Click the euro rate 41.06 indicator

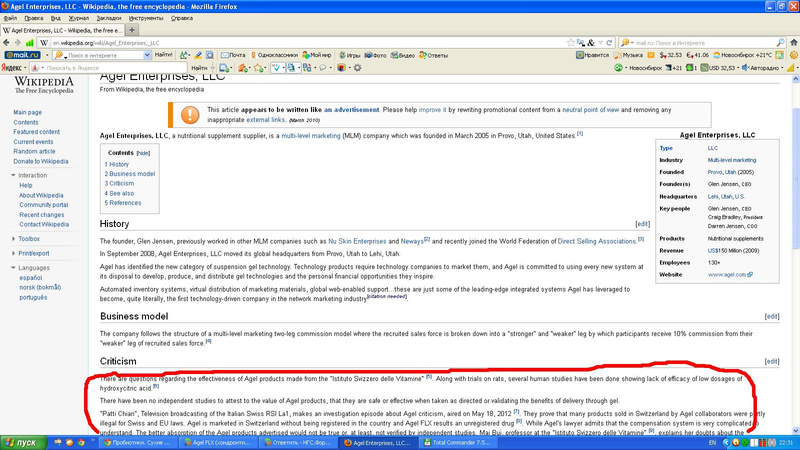(x=697, y=55)
